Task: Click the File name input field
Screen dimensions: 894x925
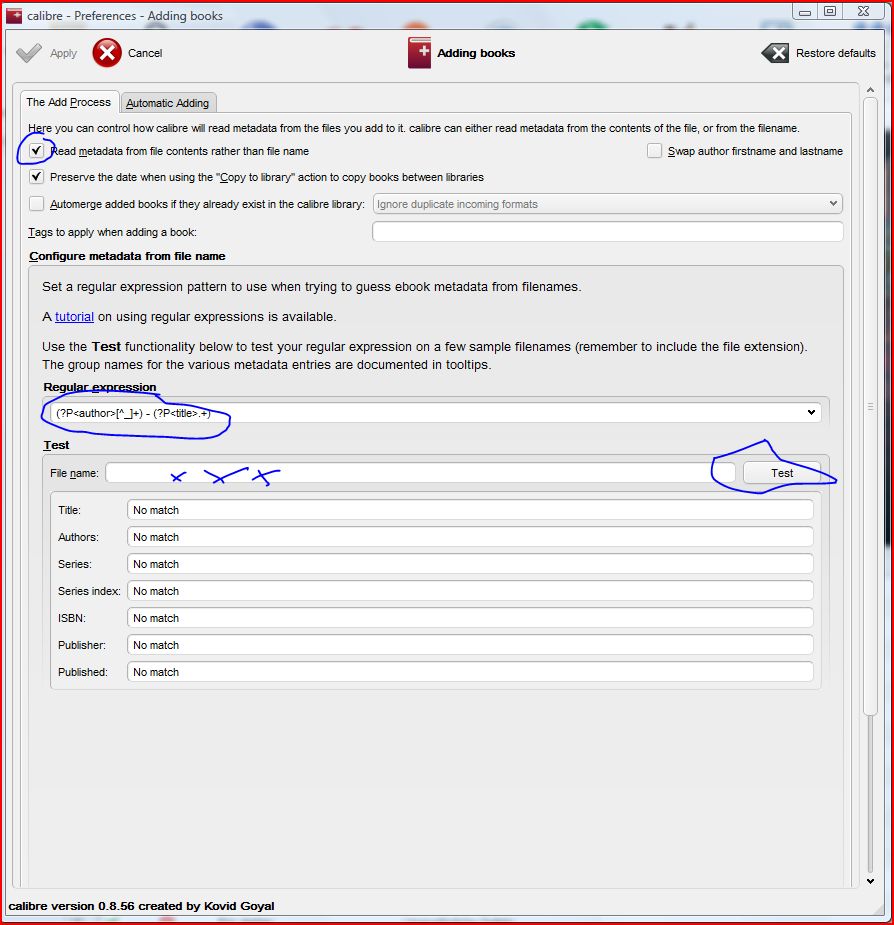Action: (420, 473)
